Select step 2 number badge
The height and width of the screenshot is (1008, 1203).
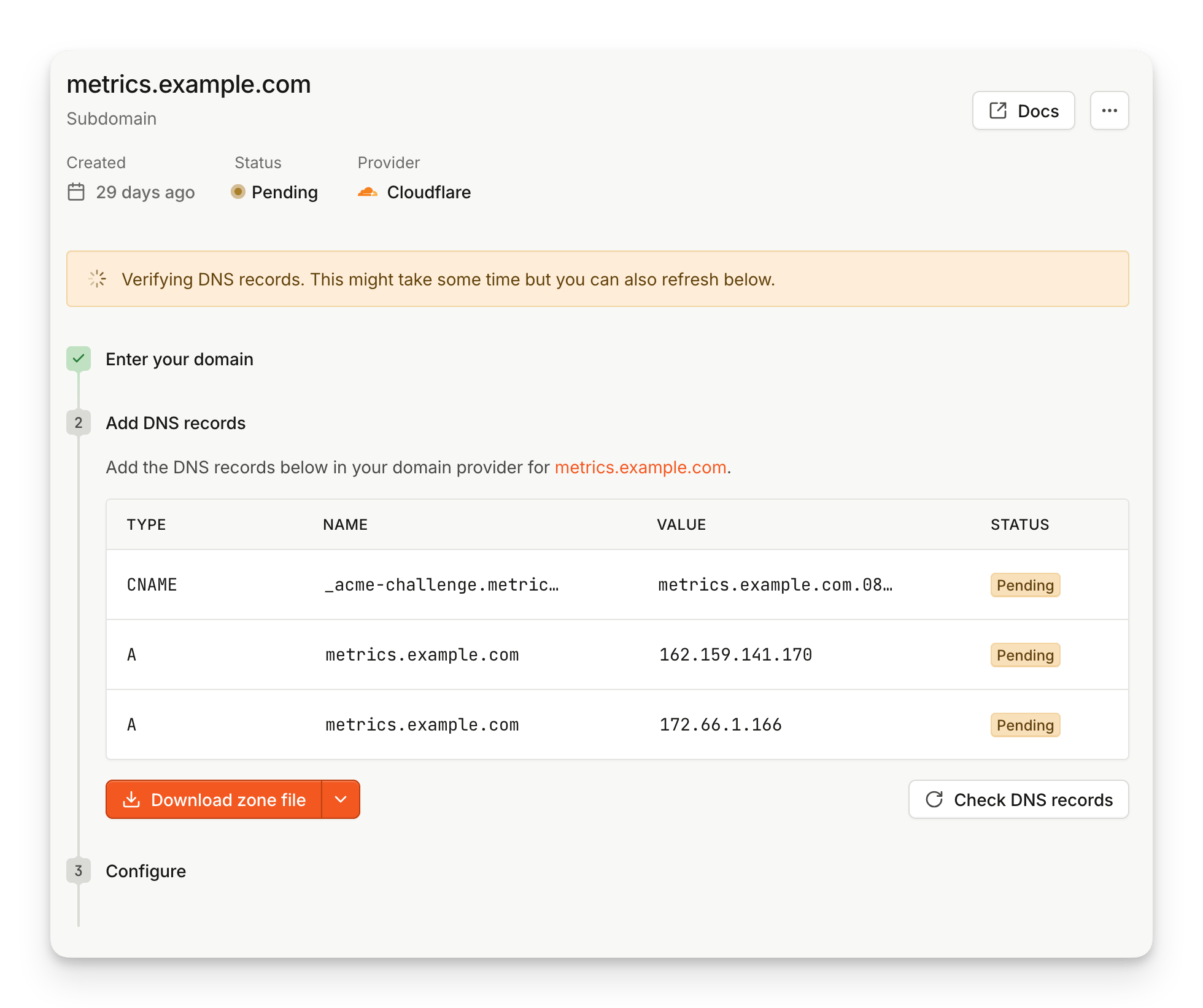[x=79, y=422]
